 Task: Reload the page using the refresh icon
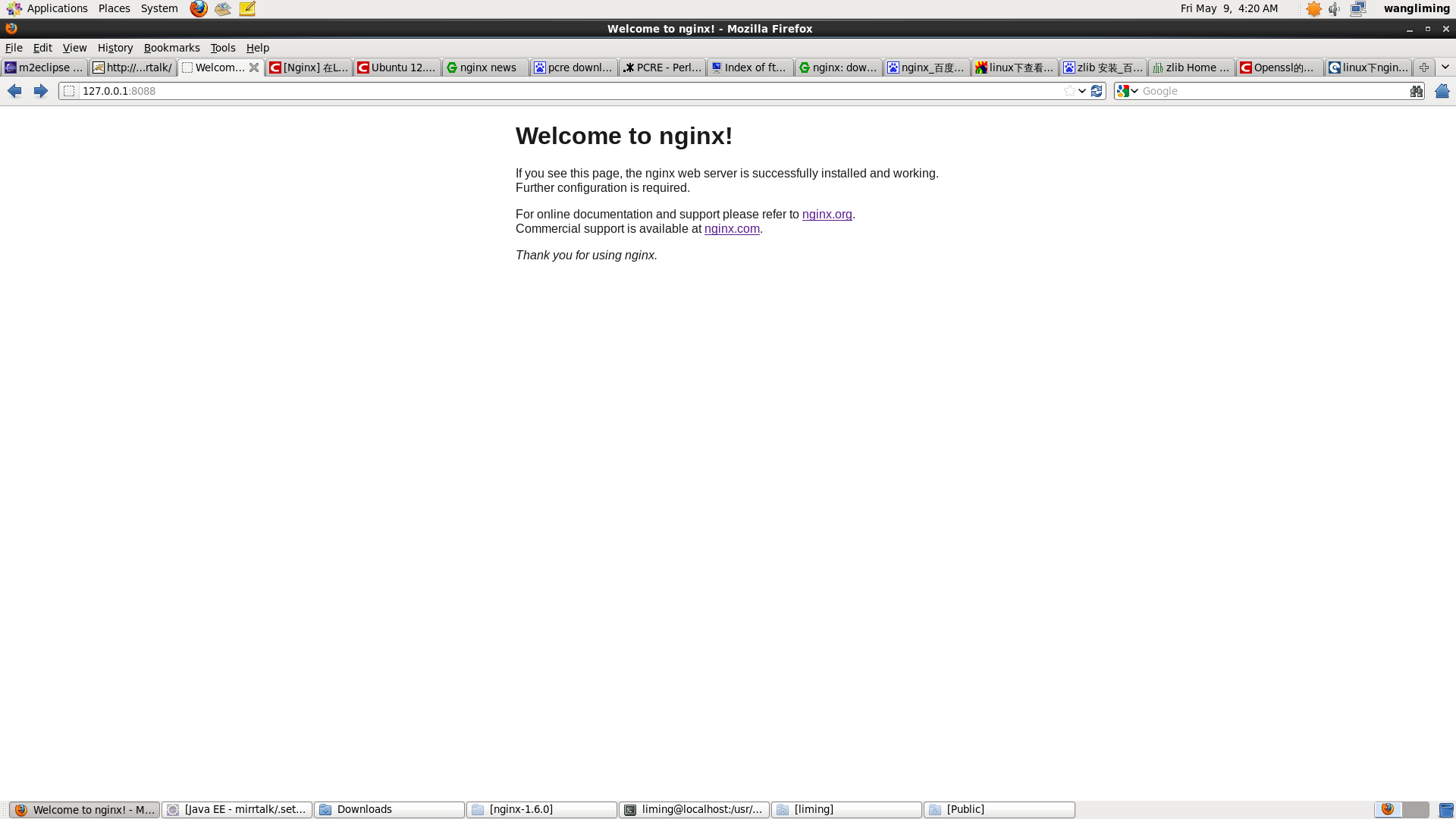point(1097,91)
